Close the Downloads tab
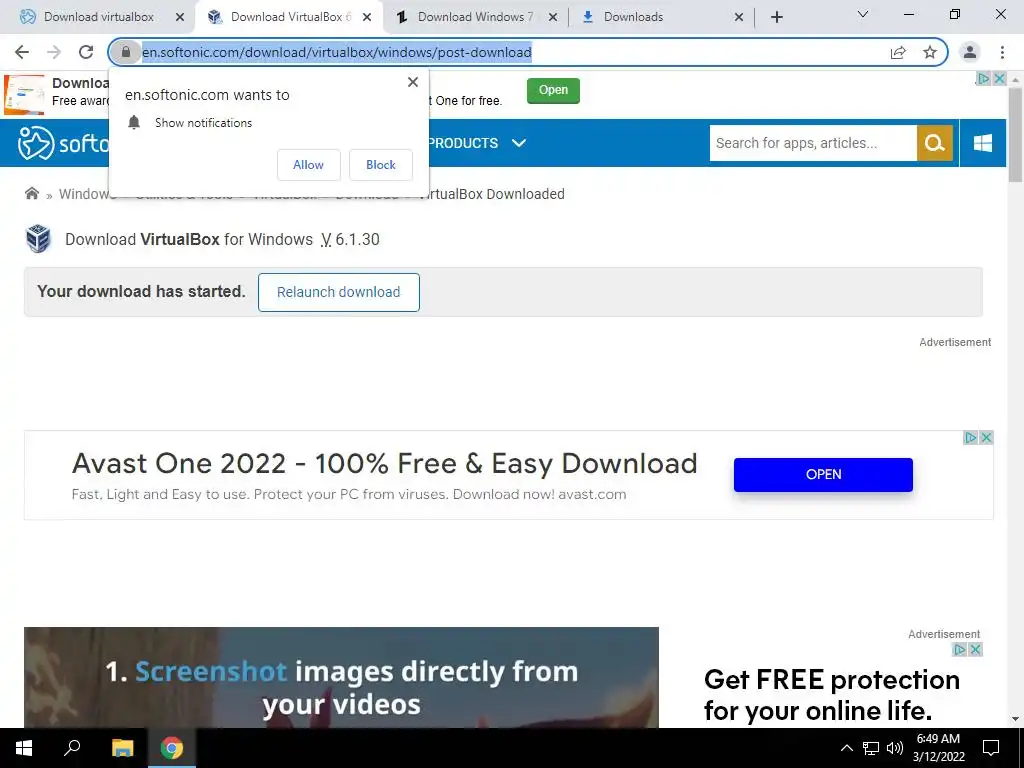 (739, 17)
